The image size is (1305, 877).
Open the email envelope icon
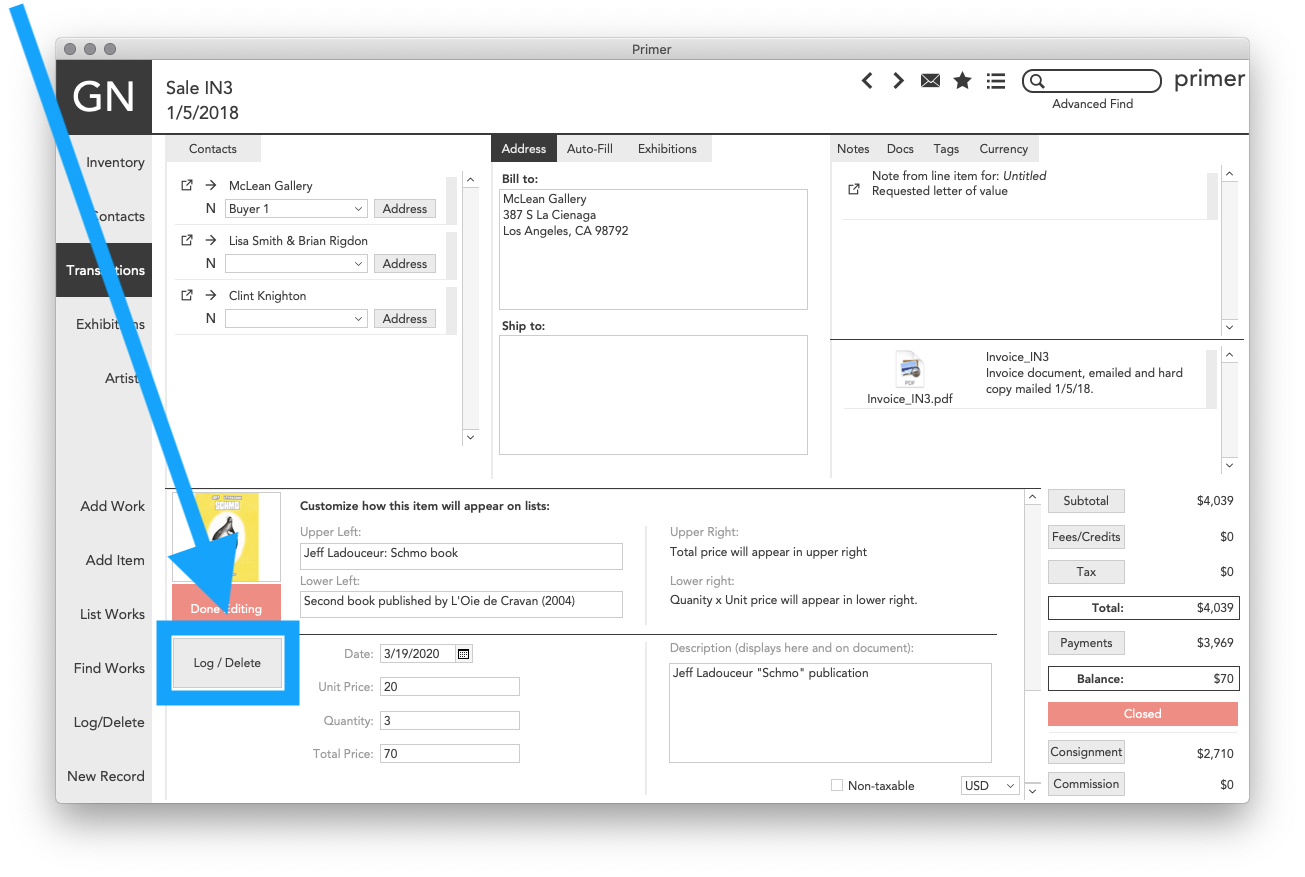tap(930, 80)
